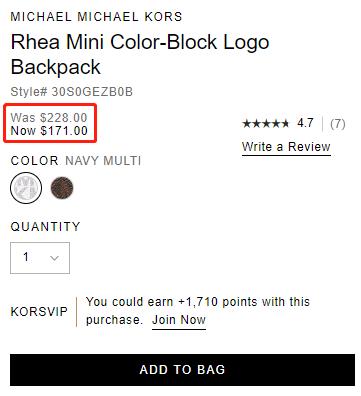Click the 4.7 rating score
This screenshot has height=396, width=361.
click(305, 123)
